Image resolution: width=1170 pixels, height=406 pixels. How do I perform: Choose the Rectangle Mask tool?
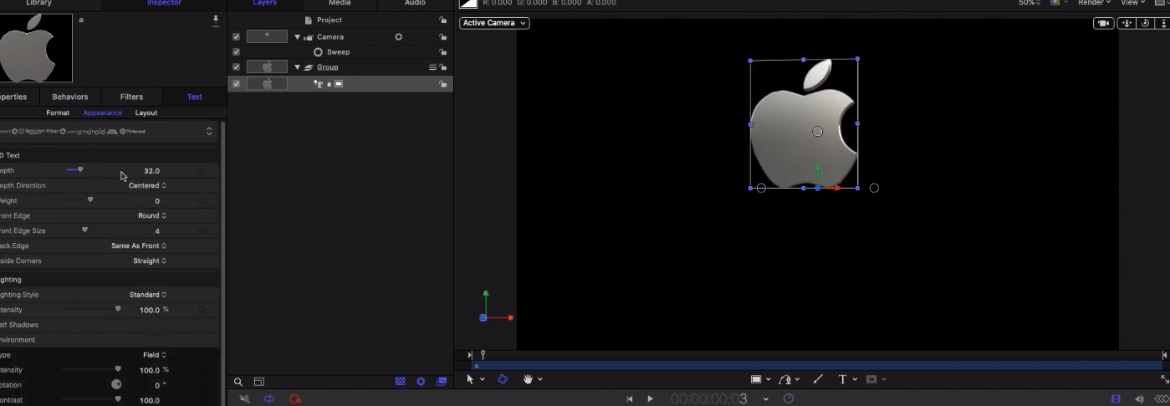click(x=871, y=379)
